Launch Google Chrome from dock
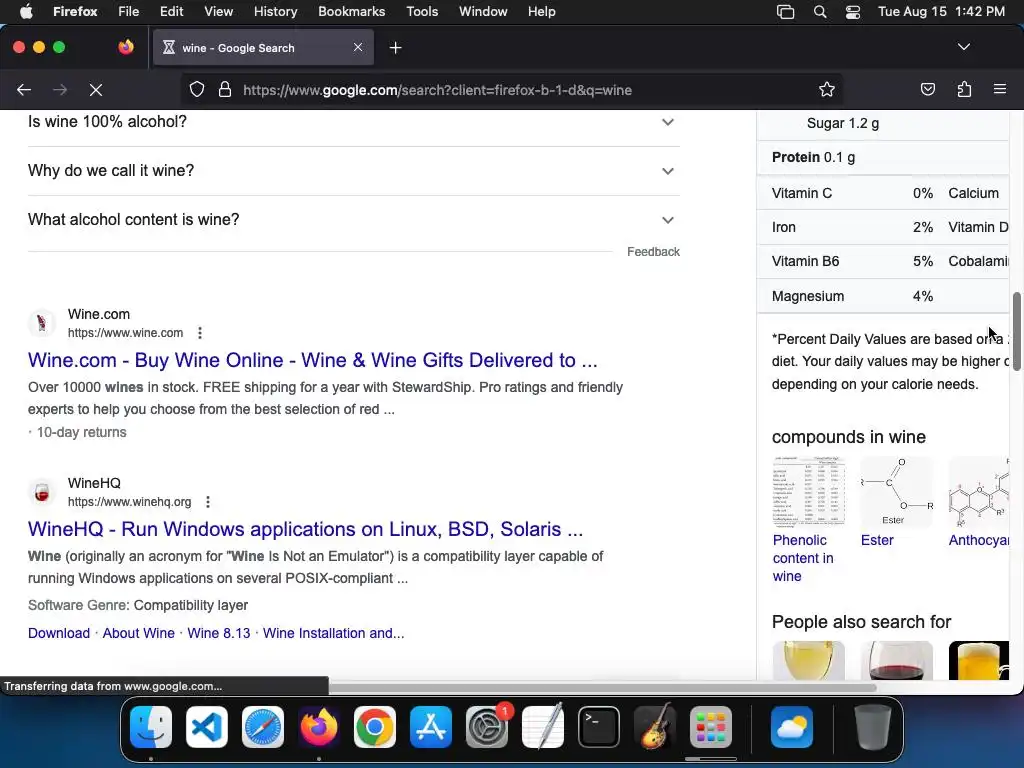The height and width of the screenshot is (768, 1024). 375,727
